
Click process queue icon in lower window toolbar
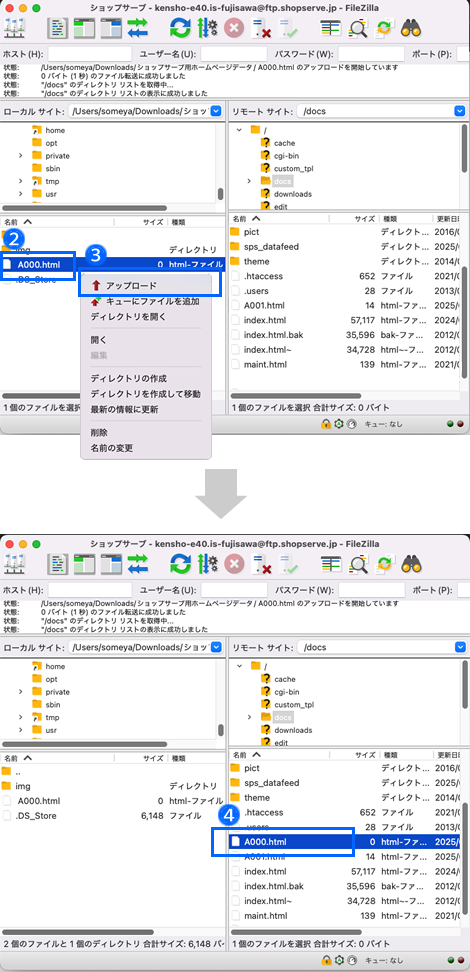pos(207,563)
